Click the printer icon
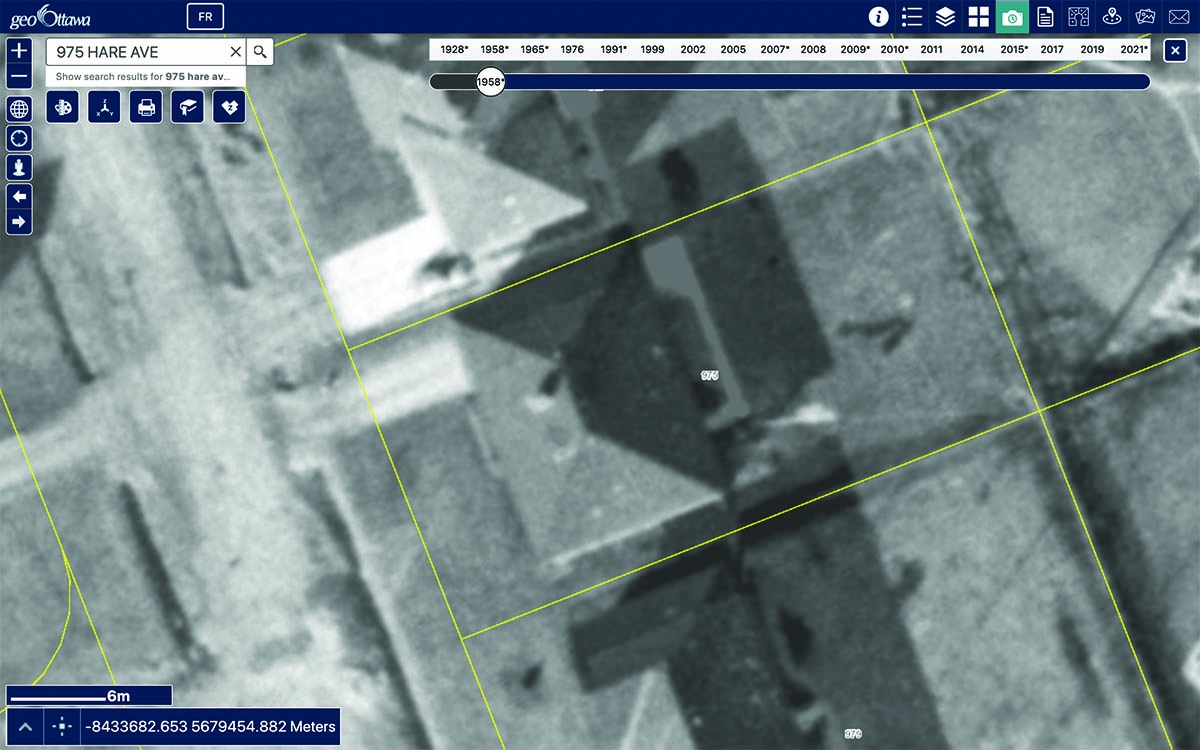Screen dimensions: 1200x750 (x=146, y=107)
